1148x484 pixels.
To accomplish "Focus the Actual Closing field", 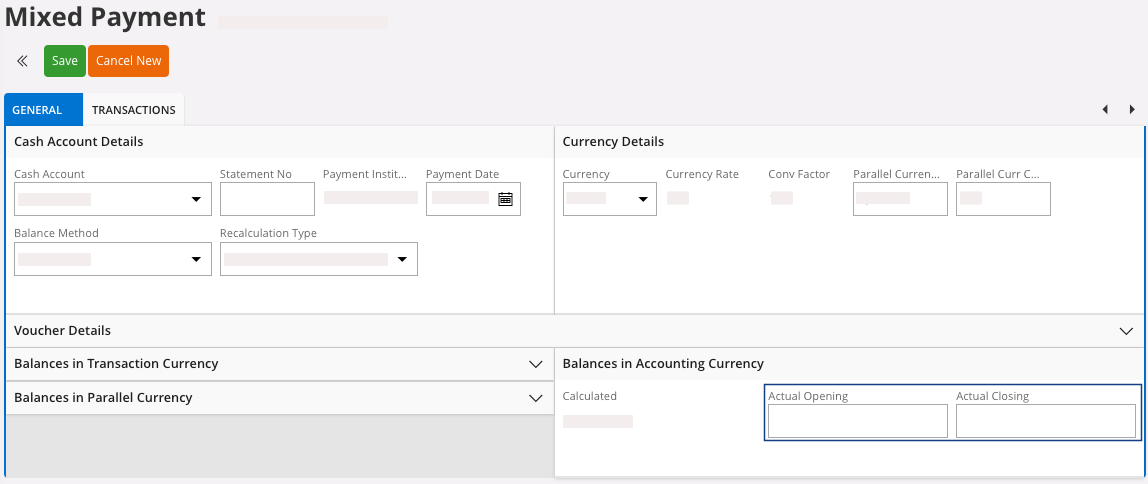I will [1045, 421].
